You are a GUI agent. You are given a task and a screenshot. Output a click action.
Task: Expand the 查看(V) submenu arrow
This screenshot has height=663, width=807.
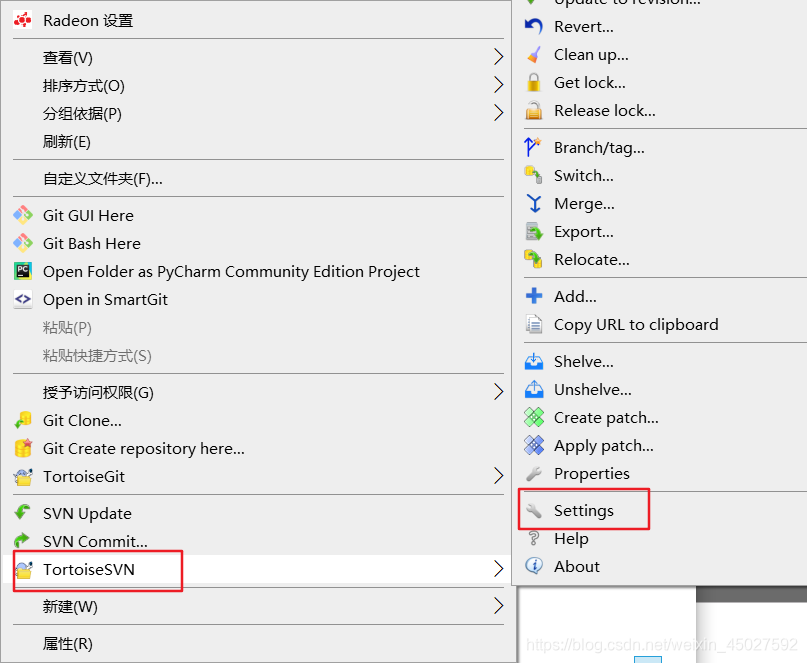point(498,57)
